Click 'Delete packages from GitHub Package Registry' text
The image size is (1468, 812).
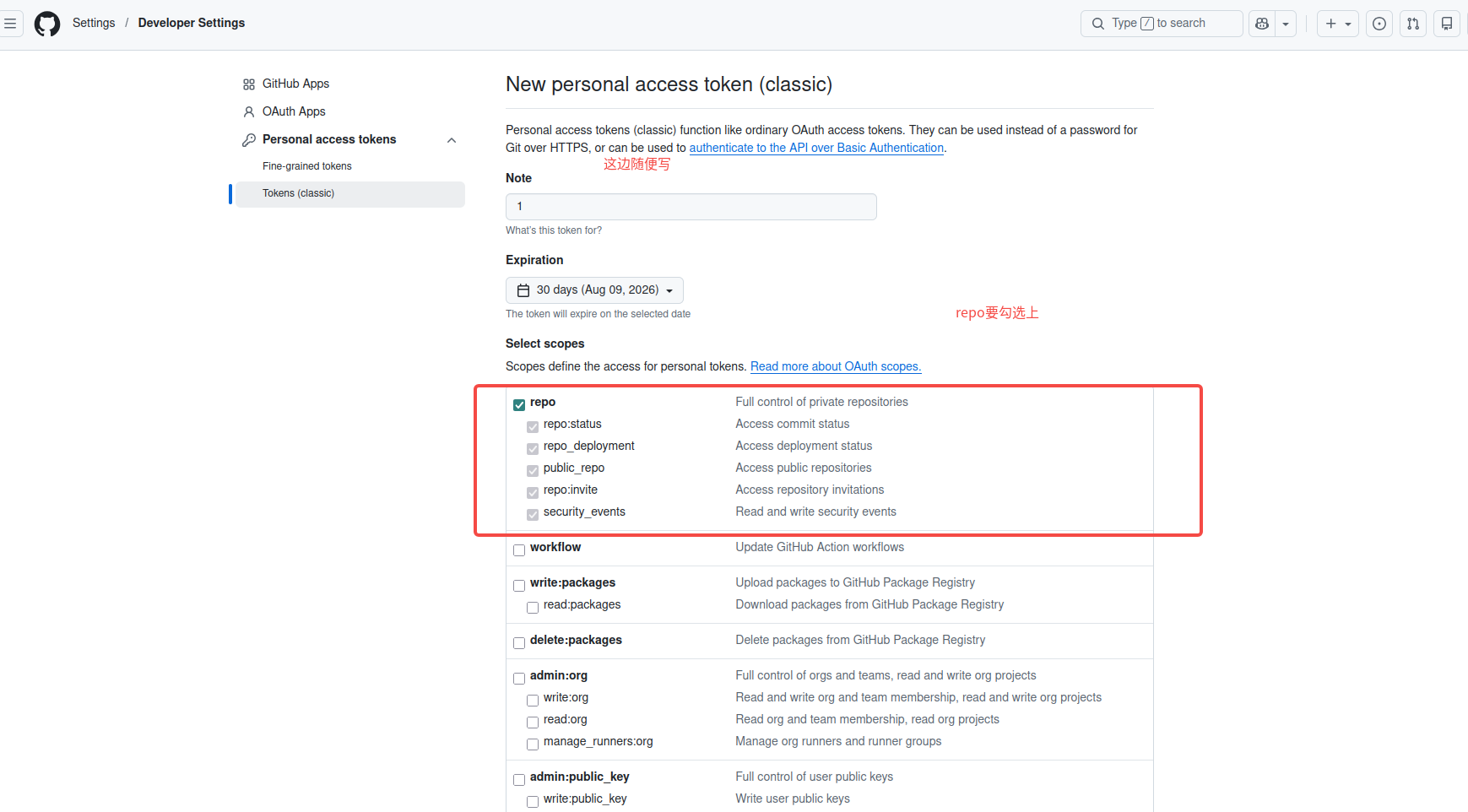click(x=860, y=640)
